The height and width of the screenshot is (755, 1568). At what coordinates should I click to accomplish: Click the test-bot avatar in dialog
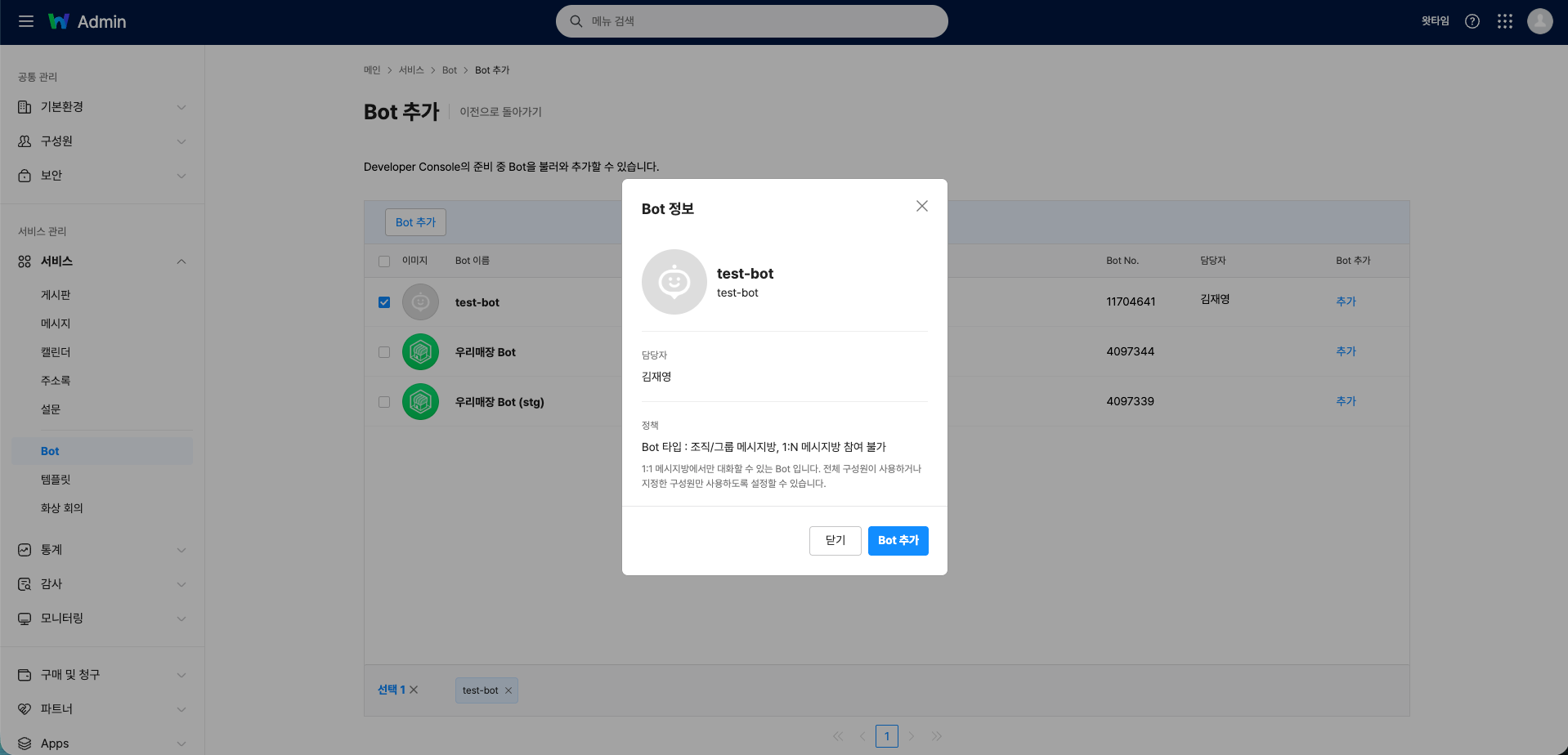click(674, 282)
